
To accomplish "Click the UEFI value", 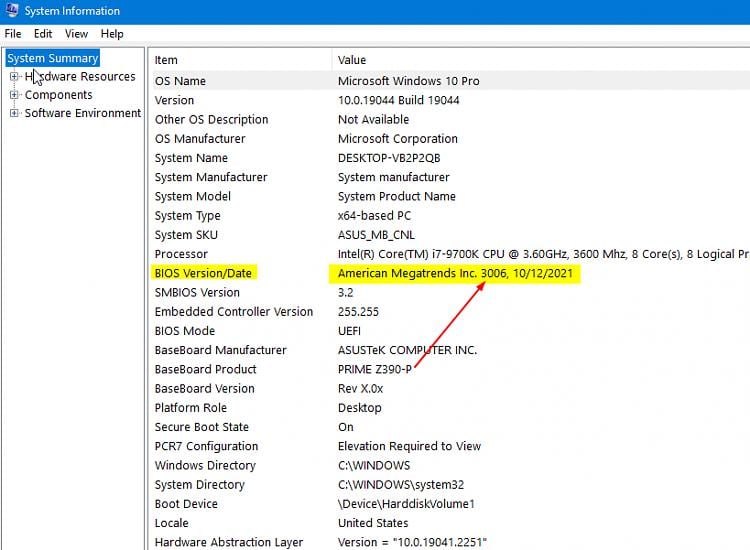I will click(x=349, y=331).
